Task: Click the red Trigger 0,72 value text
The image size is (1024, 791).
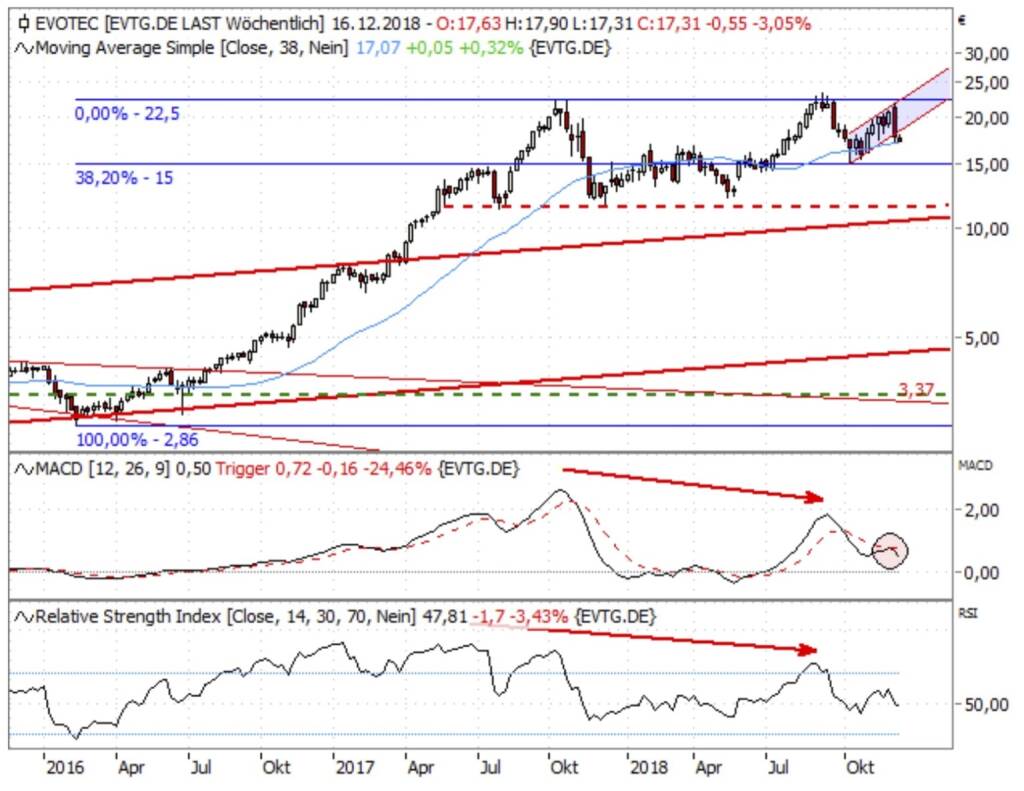Action: point(260,469)
